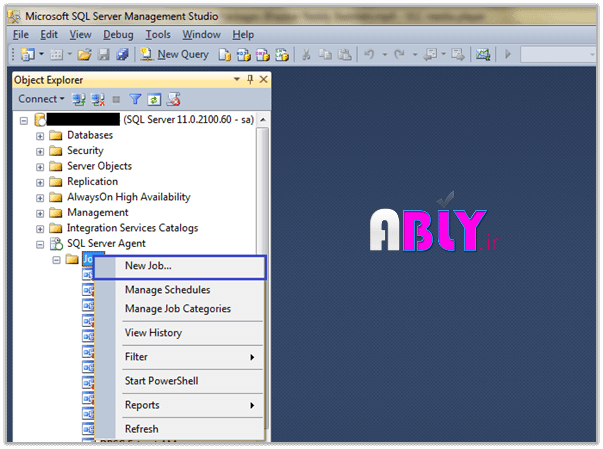Select the SQL Server Agent tree item
603x449 pixels.
pyautogui.click(x=107, y=243)
